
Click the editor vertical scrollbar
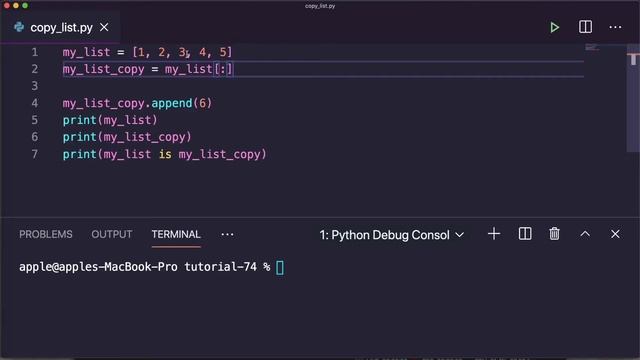click(x=633, y=98)
